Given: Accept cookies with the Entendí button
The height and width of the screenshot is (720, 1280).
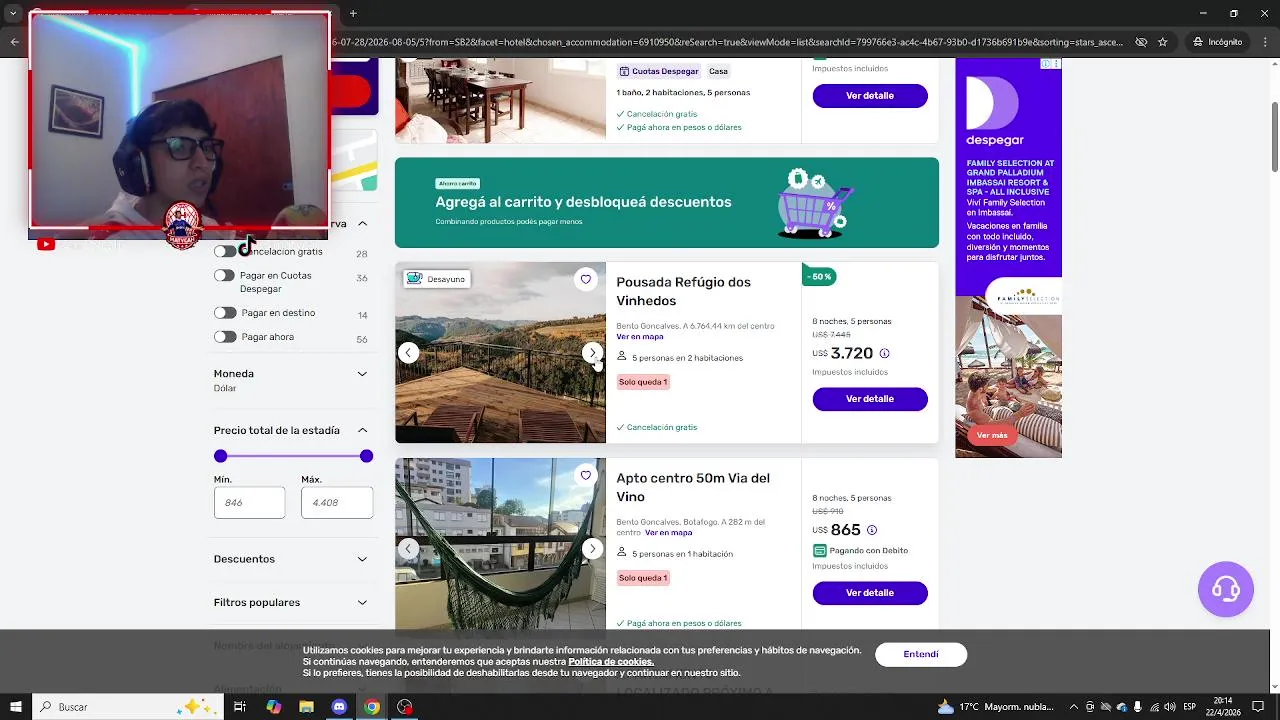Looking at the screenshot, I should pyautogui.click(x=921, y=654).
